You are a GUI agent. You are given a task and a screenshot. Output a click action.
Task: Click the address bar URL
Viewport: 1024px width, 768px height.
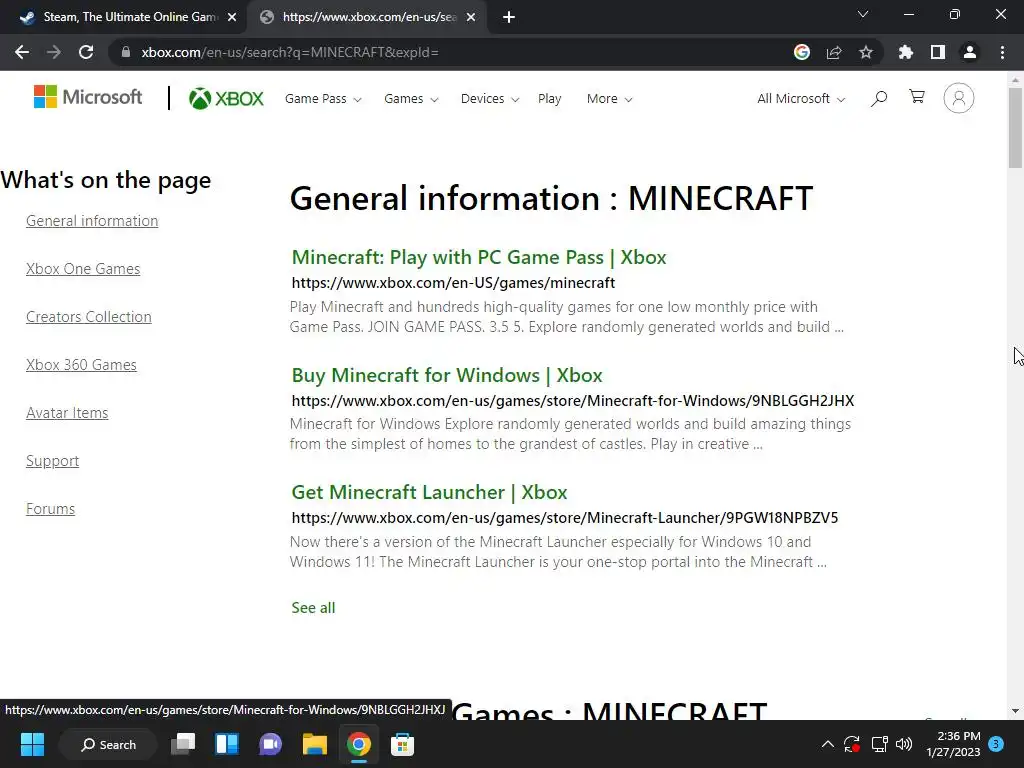coord(290,52)
